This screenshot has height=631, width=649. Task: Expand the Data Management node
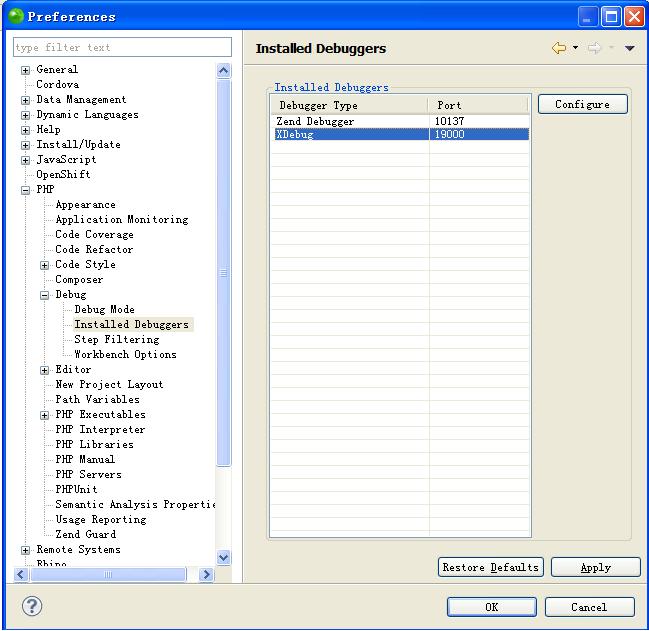click(25, 100)
